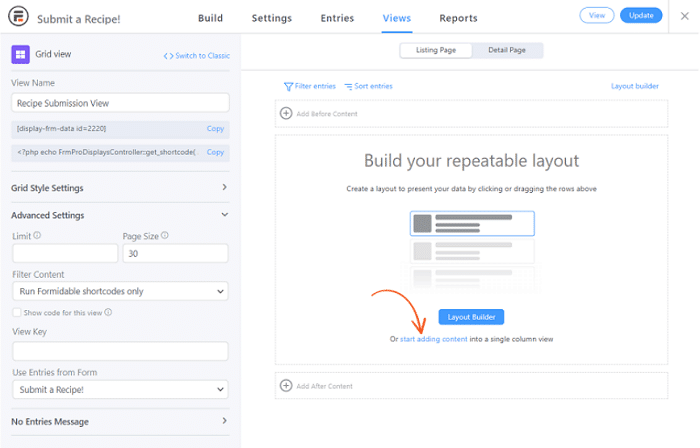Click the Limit input field
This screenshot has width=700, height=448.
pos(65,253)
